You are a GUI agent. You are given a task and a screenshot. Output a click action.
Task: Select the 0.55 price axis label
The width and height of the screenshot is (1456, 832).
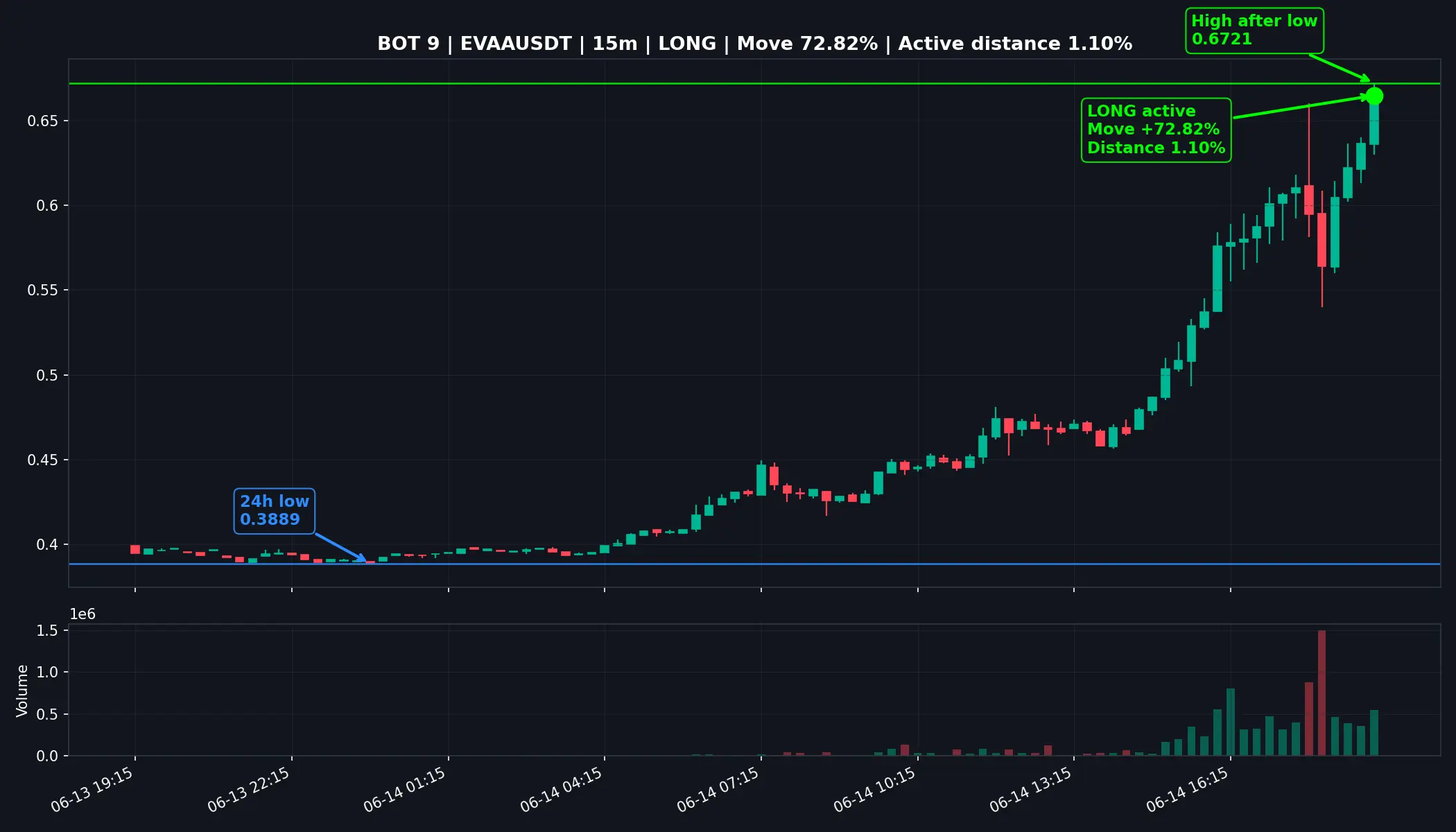[x=43, y=291]
